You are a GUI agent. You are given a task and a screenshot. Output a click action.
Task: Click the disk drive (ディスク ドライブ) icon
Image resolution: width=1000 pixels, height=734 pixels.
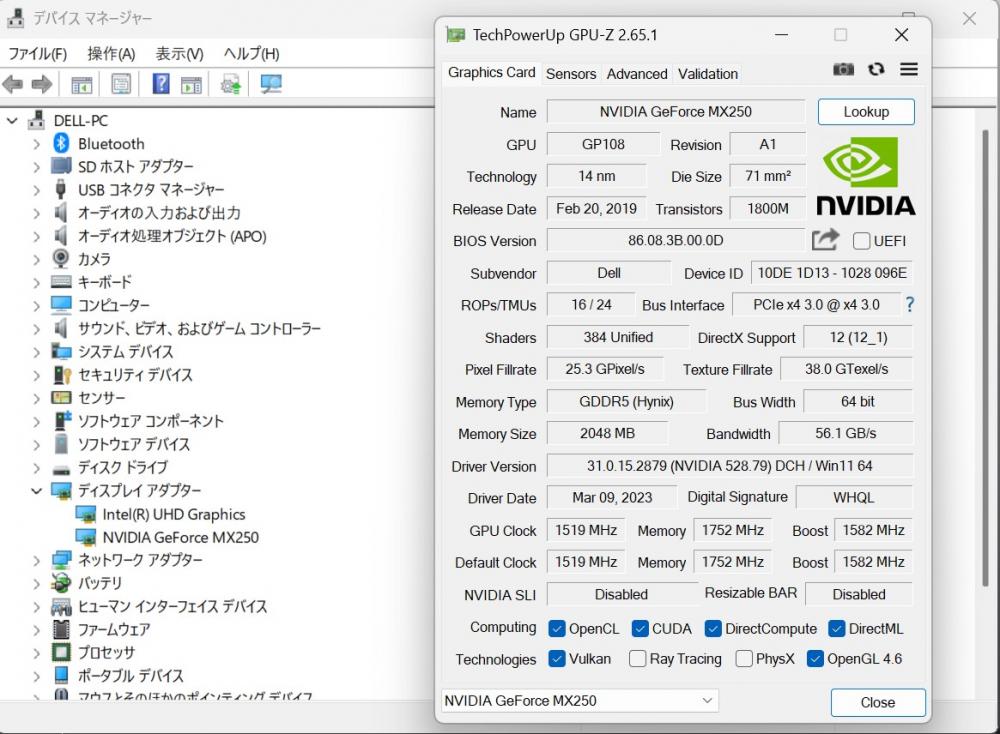(x=61, y=469)
